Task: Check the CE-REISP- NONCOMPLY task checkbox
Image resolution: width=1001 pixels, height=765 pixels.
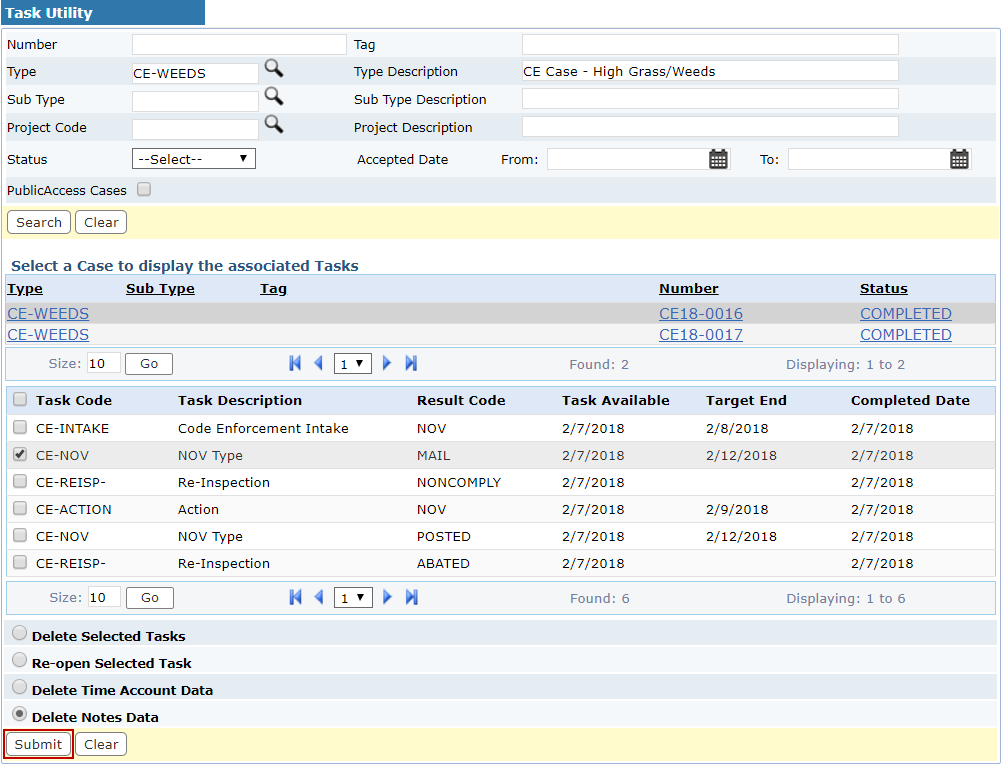Action: 20,481
